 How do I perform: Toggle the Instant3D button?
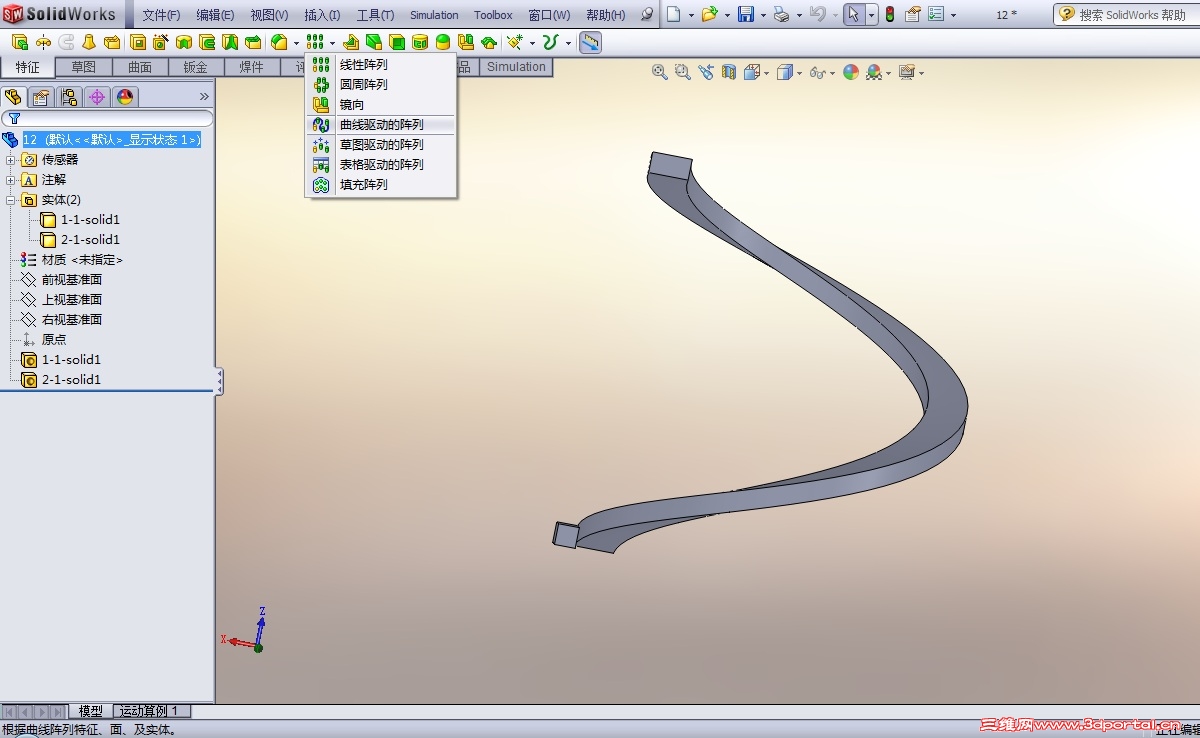coord(591,42)
